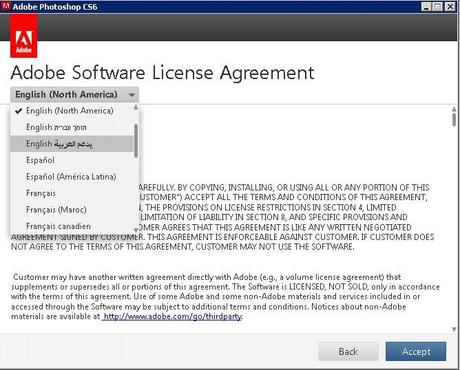Select Español (América Latina) language

72,177
